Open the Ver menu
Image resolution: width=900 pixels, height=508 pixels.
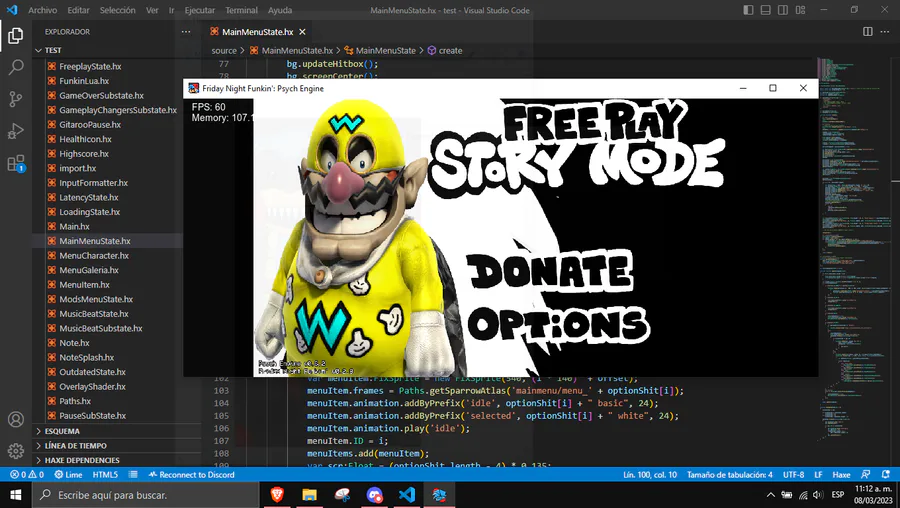(x=152, y=10)
